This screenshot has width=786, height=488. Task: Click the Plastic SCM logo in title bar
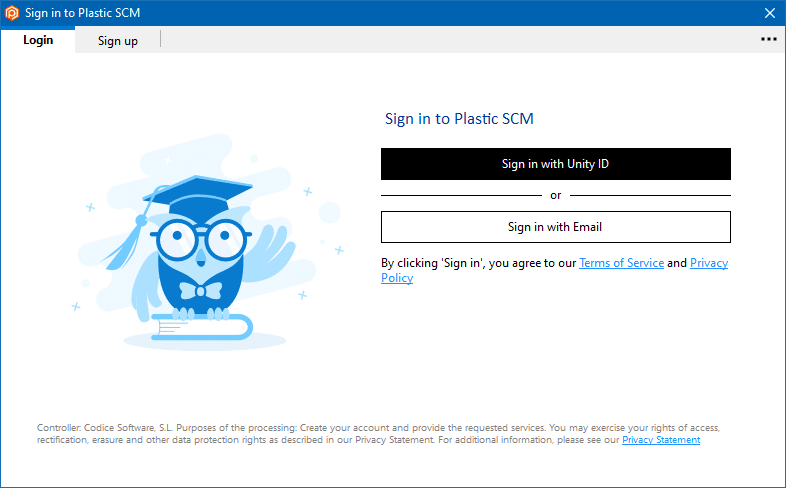pos(12,13)
